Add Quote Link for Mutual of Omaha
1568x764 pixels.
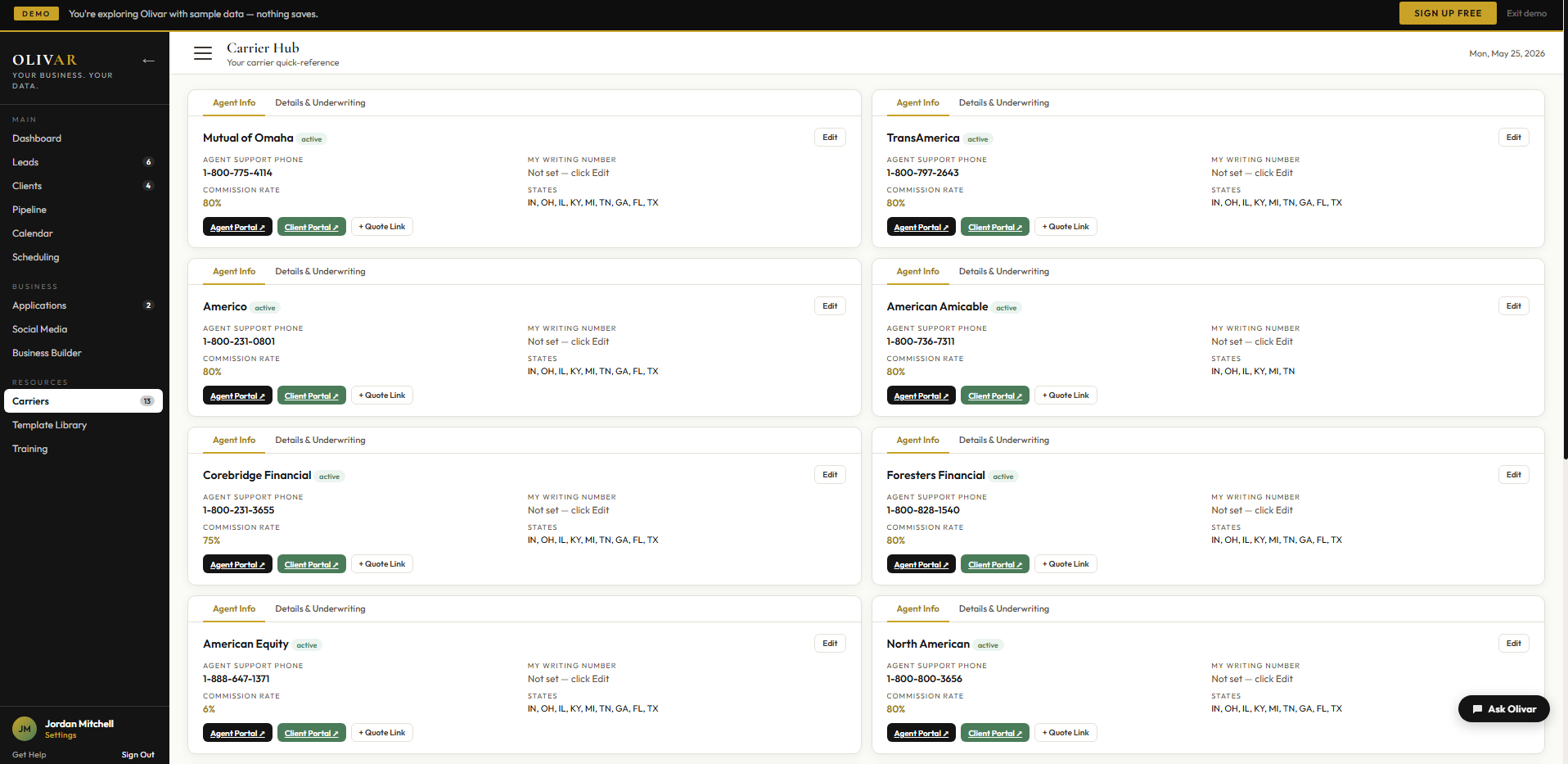click(382, 227)
